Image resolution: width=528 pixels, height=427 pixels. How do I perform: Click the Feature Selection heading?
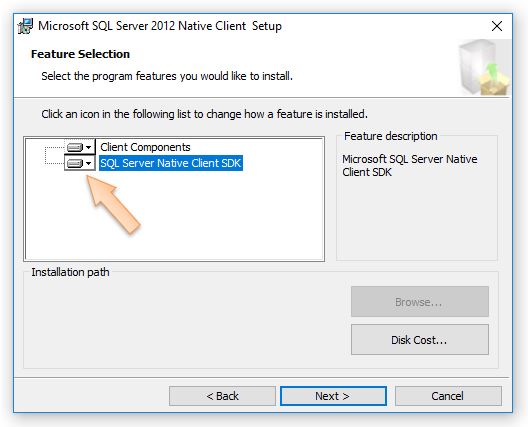click(x=80, y=54)
